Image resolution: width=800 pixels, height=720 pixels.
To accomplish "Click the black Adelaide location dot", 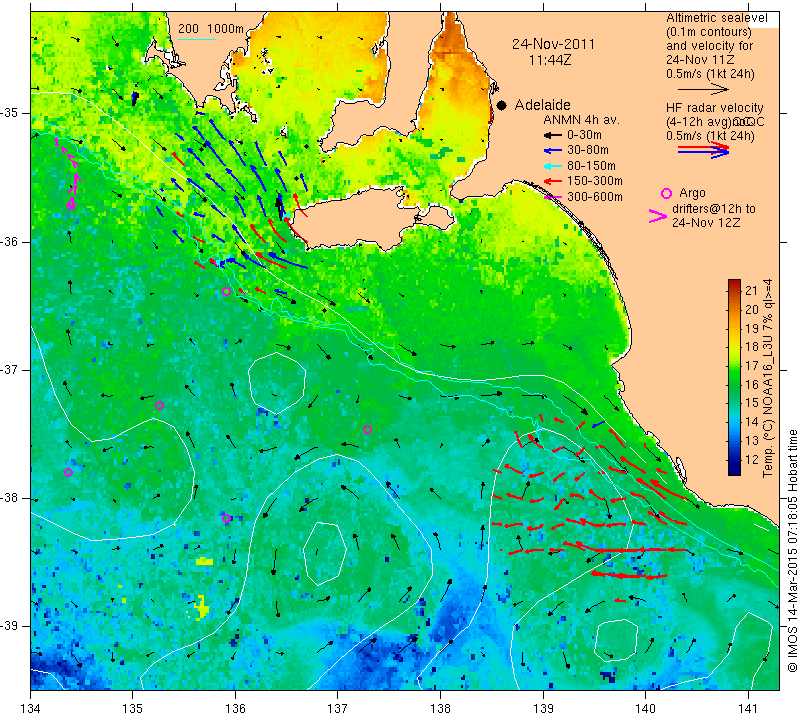I will click(x=502, y=106).
